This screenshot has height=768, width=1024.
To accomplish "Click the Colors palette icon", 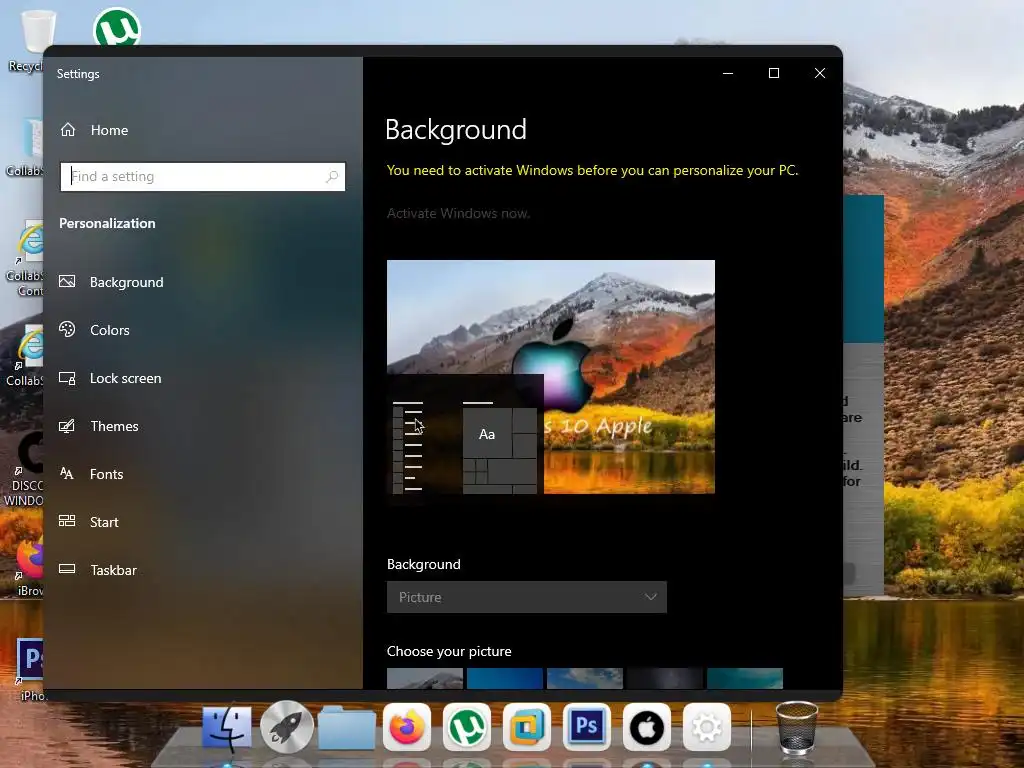I will tap(67, 329).
